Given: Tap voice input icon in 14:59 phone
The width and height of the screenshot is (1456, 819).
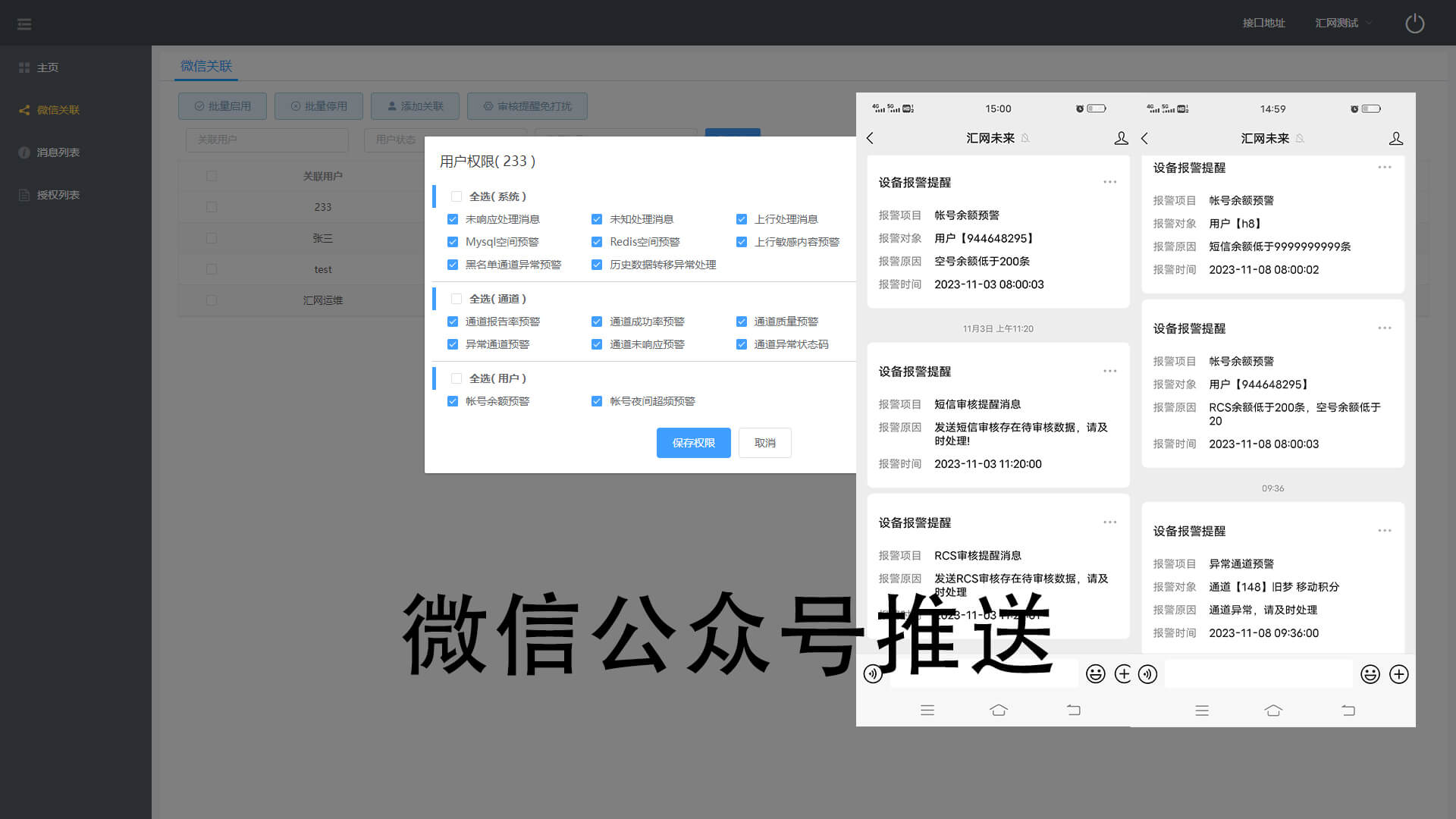Looking at the screenshot, I should click(x=1147, y=674).
